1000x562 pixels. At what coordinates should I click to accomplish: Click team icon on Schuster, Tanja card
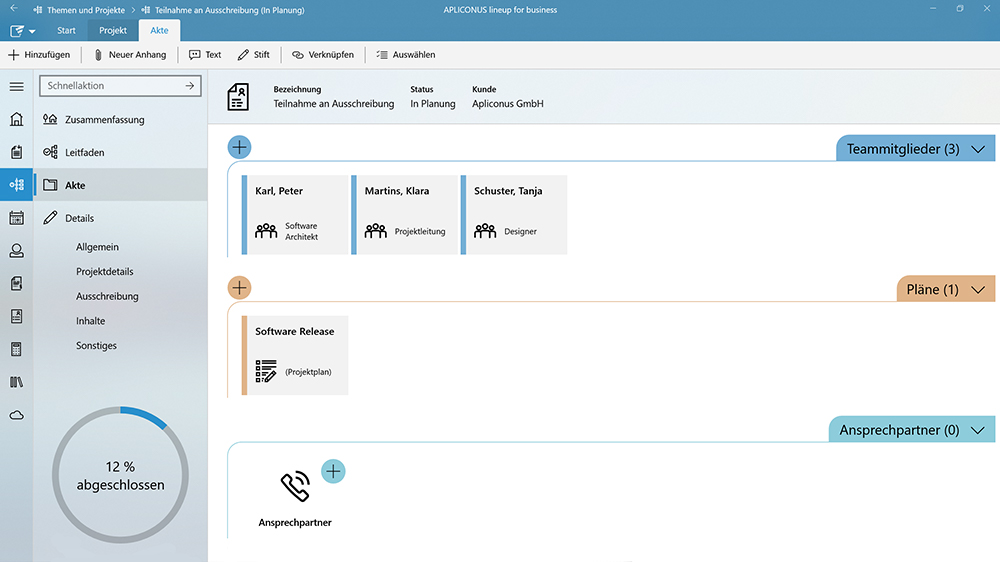(x=485, y=231)
